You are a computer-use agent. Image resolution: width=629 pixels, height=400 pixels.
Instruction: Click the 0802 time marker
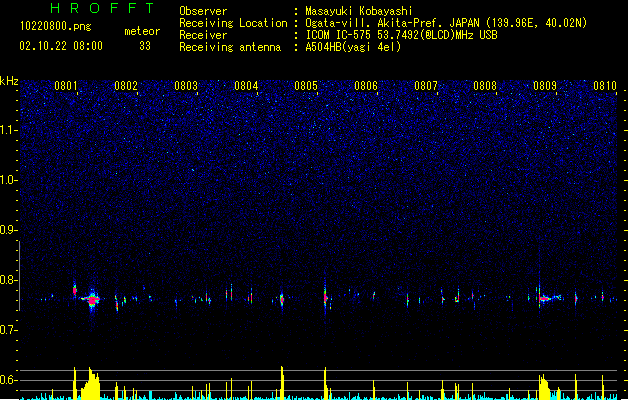(x=126, y=86)
